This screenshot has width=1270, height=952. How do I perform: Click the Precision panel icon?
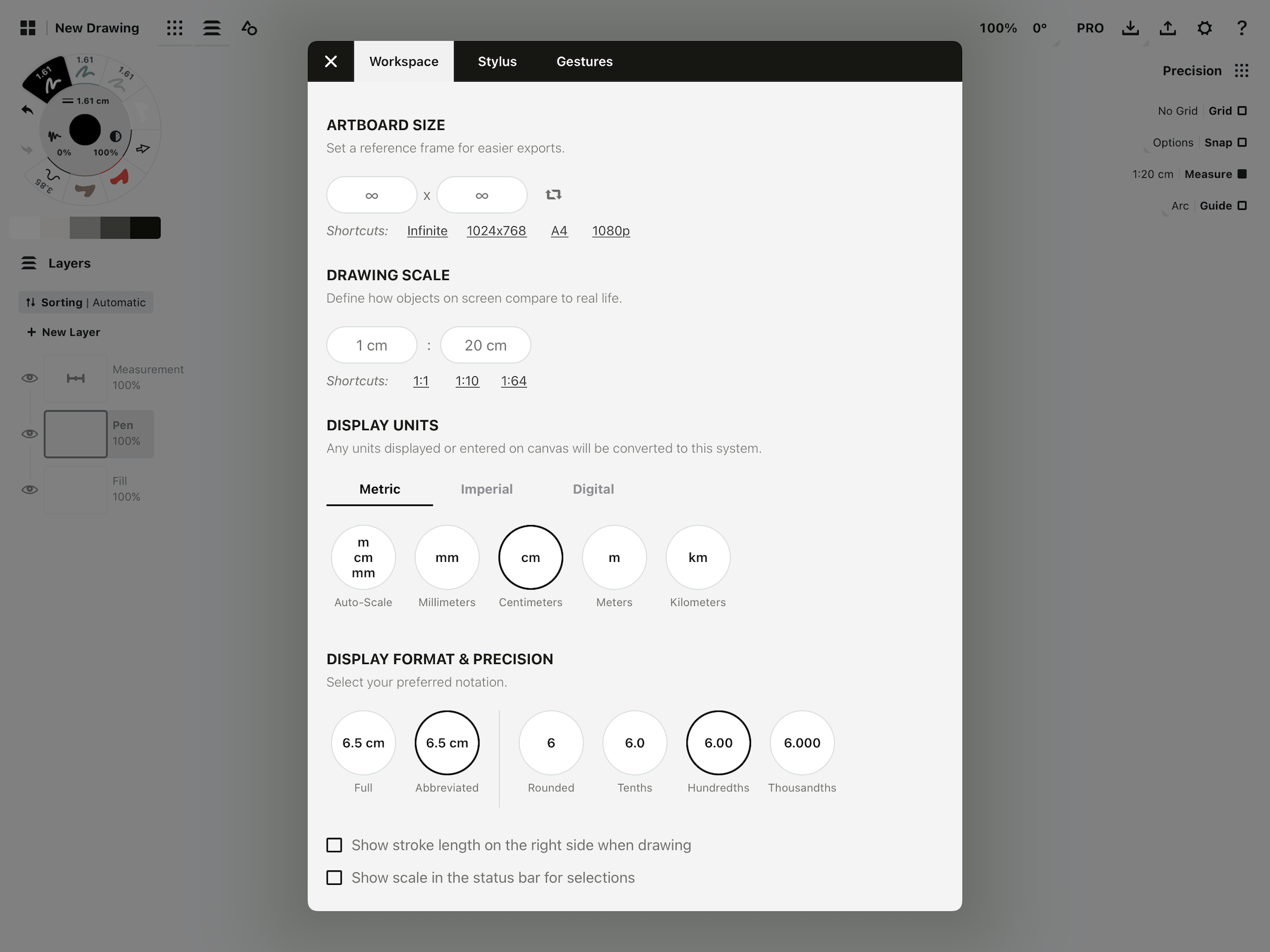click(1243, 70)
